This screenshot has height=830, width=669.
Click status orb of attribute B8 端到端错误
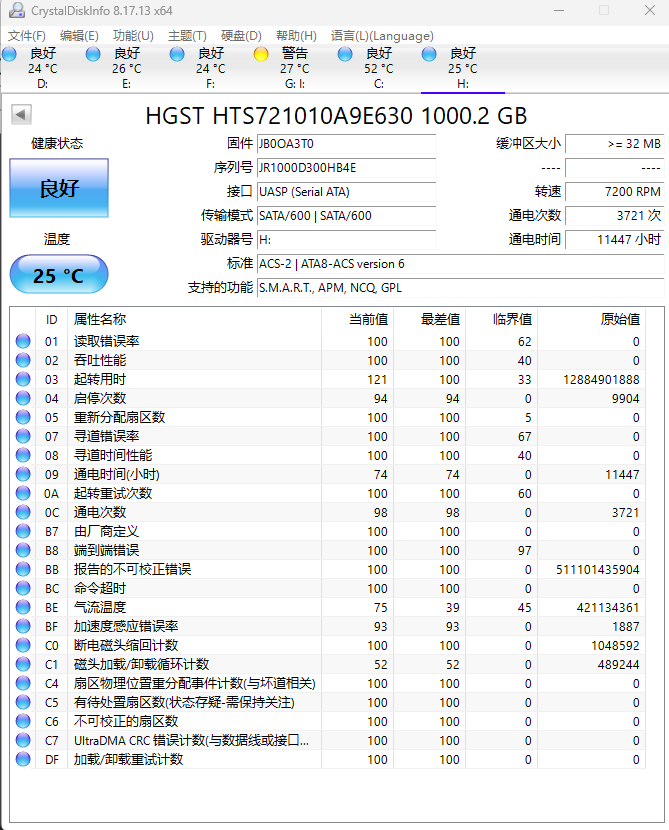[x=23, y=550]
